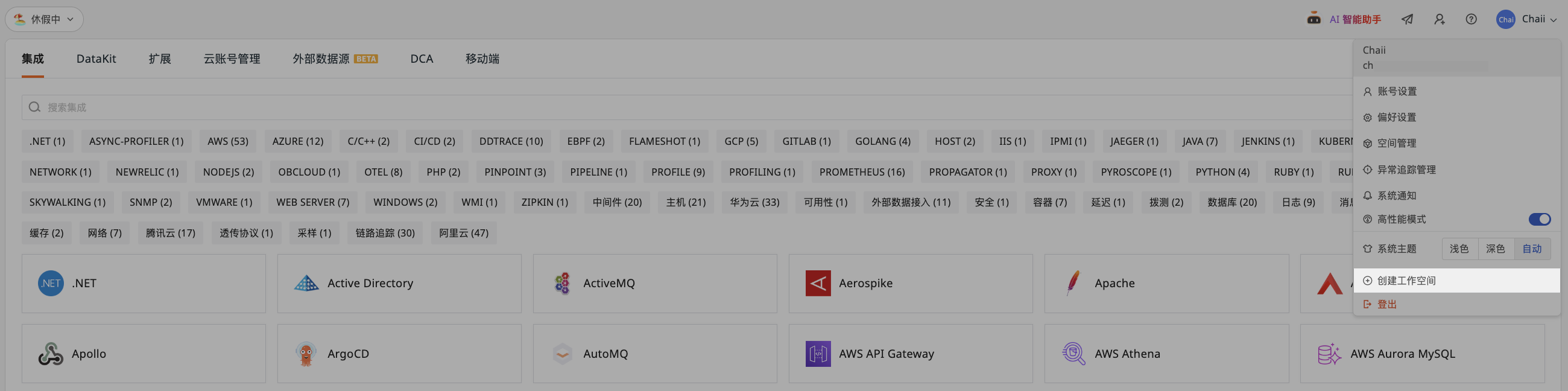
Task: Toggle the 高性能模式 switch
Action: [1540, 219]
